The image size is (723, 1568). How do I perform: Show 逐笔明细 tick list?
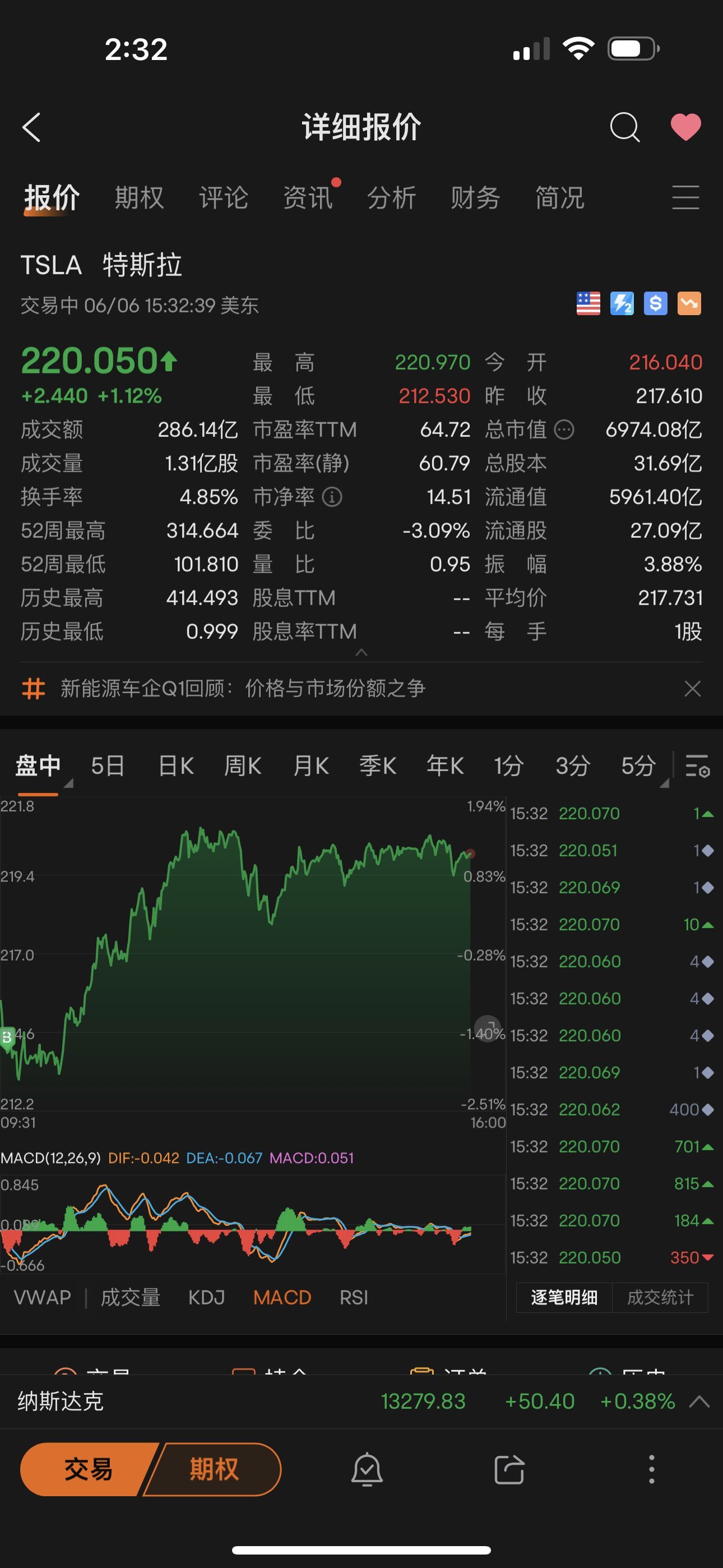coord(564,1298)
